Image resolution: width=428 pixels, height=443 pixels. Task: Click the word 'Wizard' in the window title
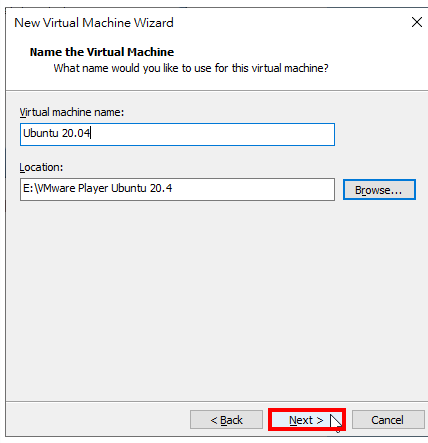pos(154,23)
